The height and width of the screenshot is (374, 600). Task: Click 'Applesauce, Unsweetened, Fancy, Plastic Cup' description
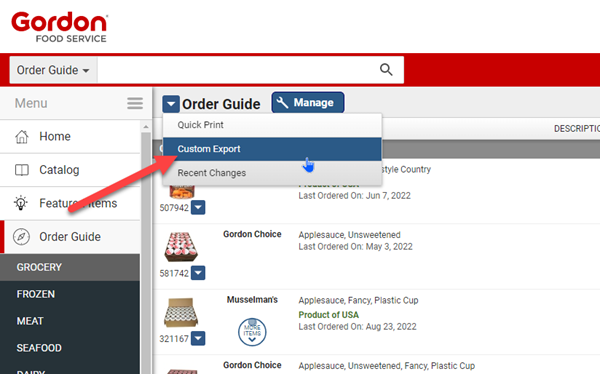[386, 366]
